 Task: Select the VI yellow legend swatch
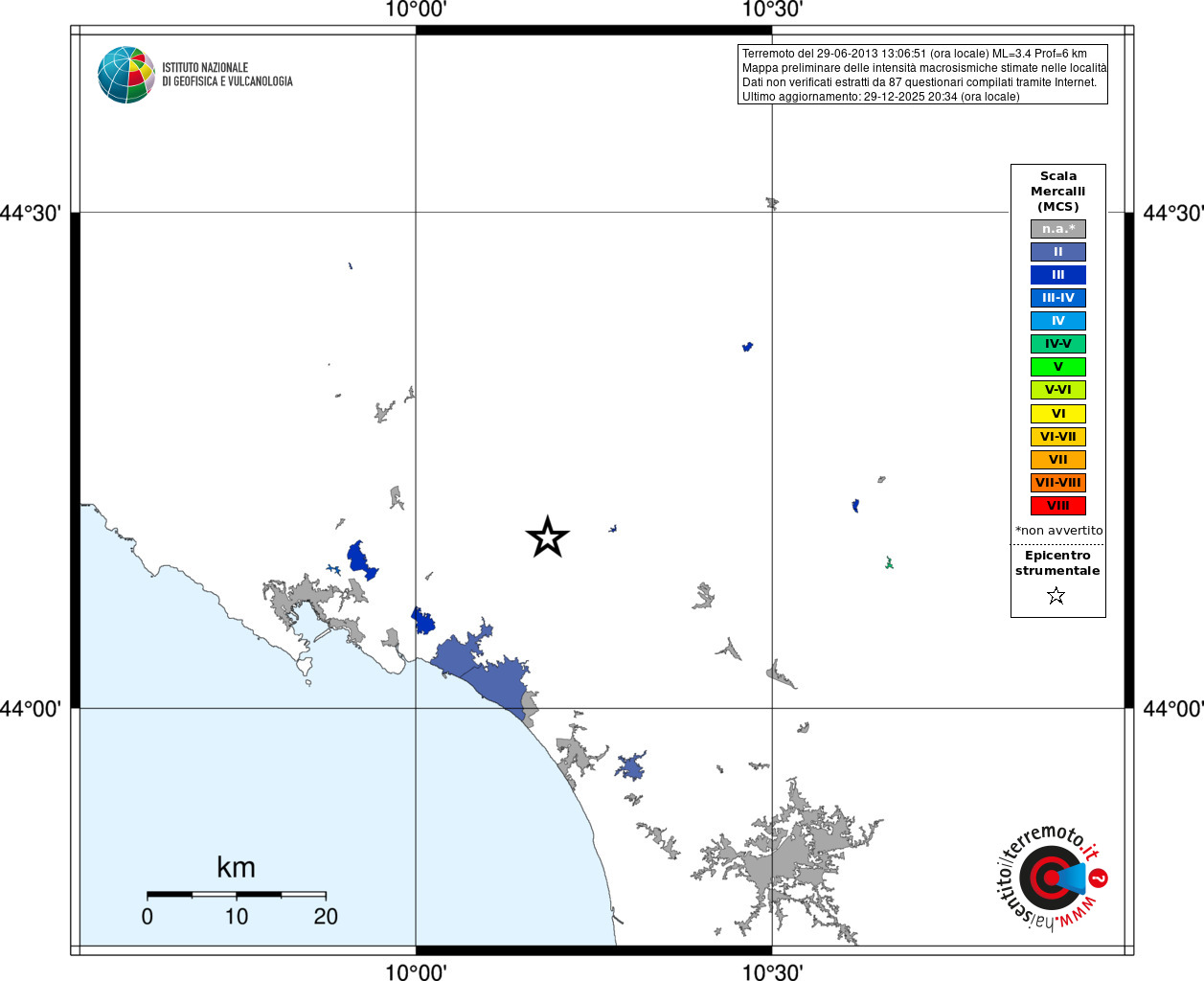[x=1058, y=414]
